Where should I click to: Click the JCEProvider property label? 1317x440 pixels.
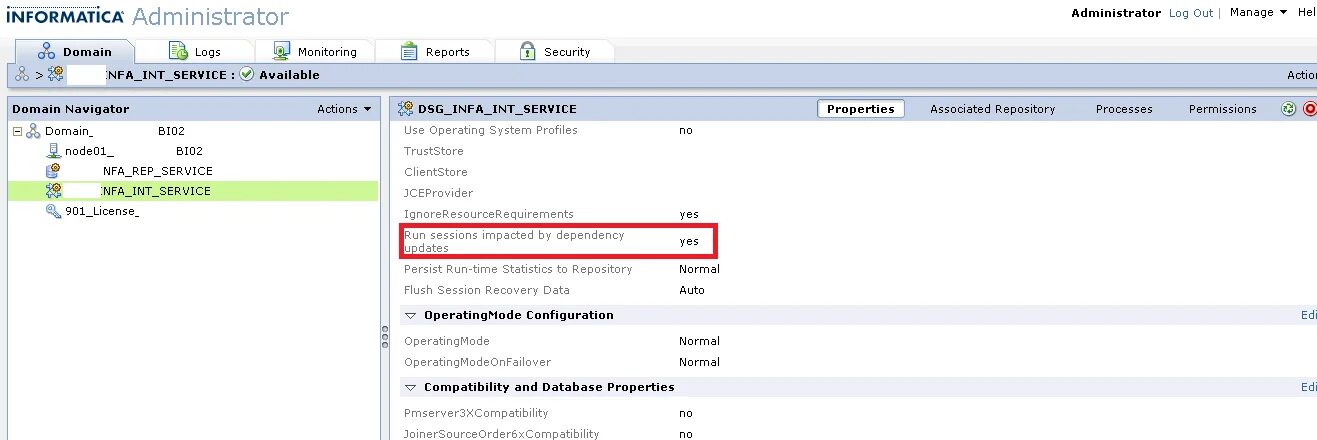pyautogui.click(x=438, y=193)
